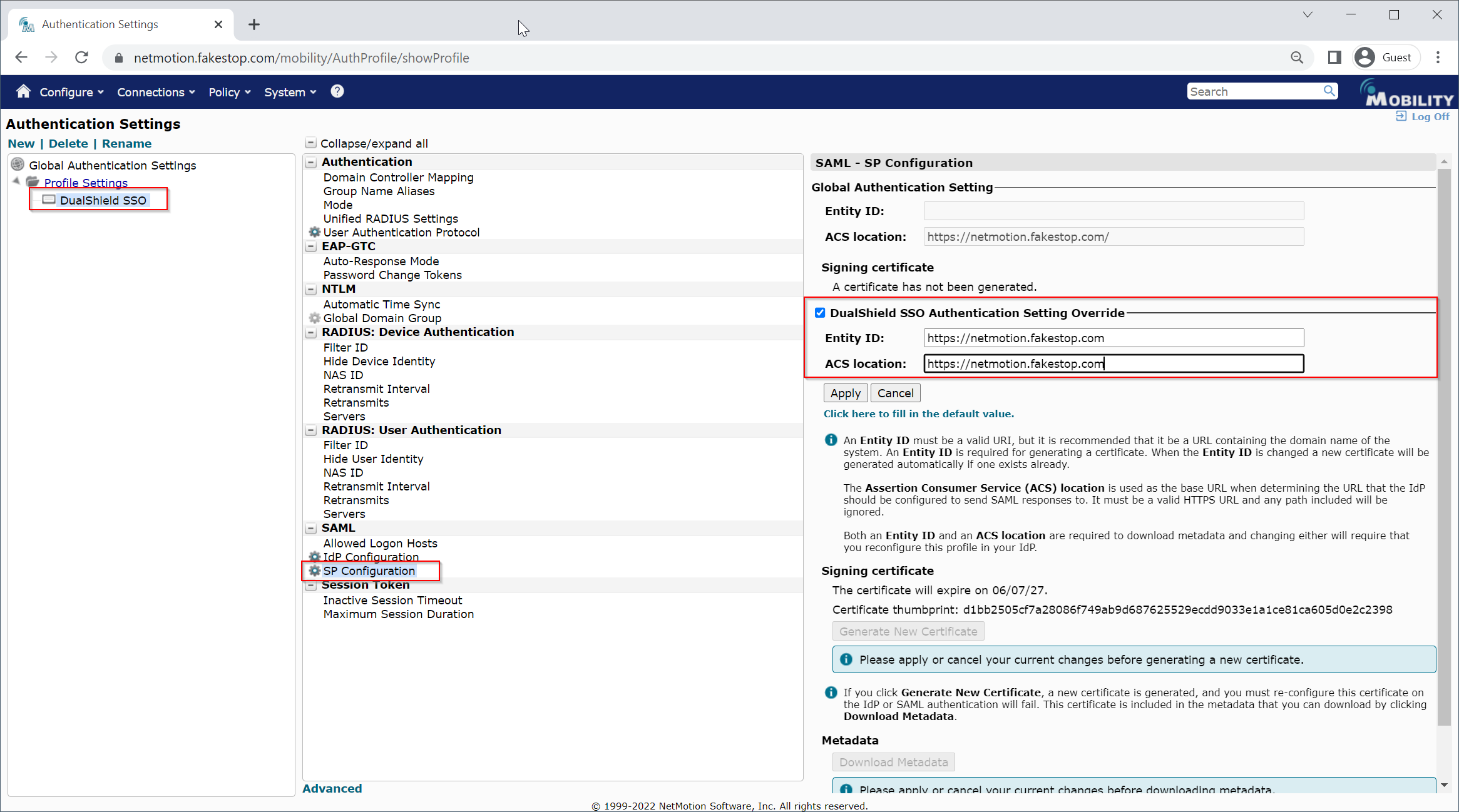Click into the override Entity ID field
The width and height of the screenshot is (1459, 812).
point(1113,338)
